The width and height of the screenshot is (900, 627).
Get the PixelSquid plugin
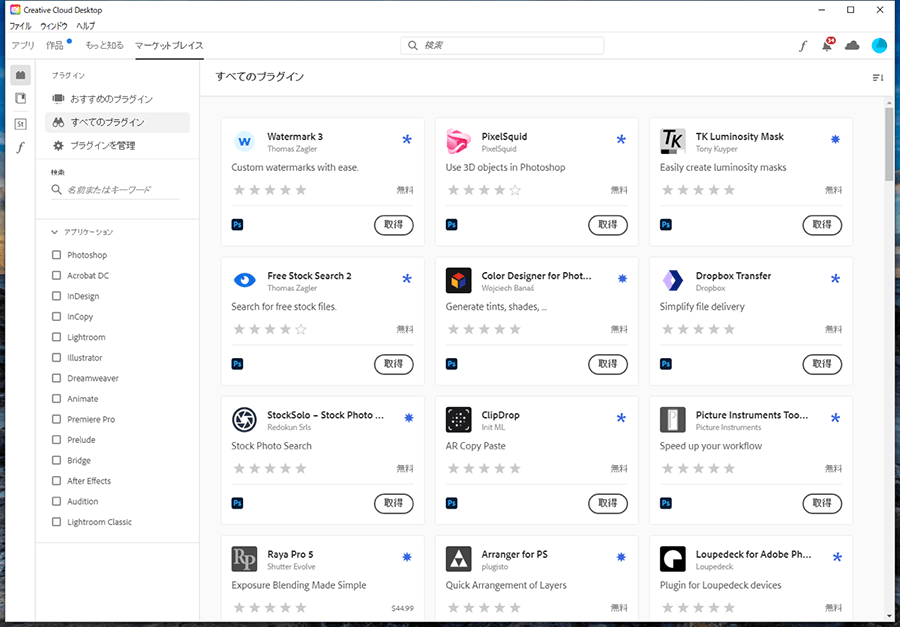pos(608,225)
